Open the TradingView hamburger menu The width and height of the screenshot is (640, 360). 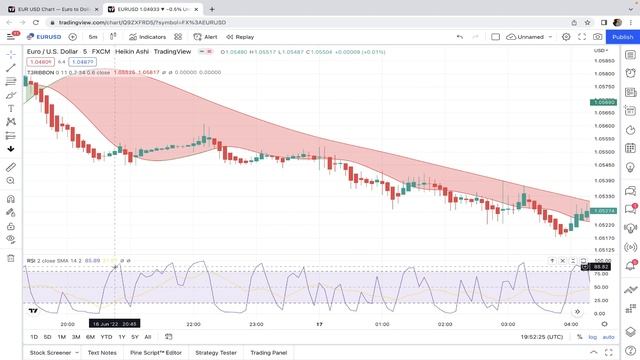11,37
